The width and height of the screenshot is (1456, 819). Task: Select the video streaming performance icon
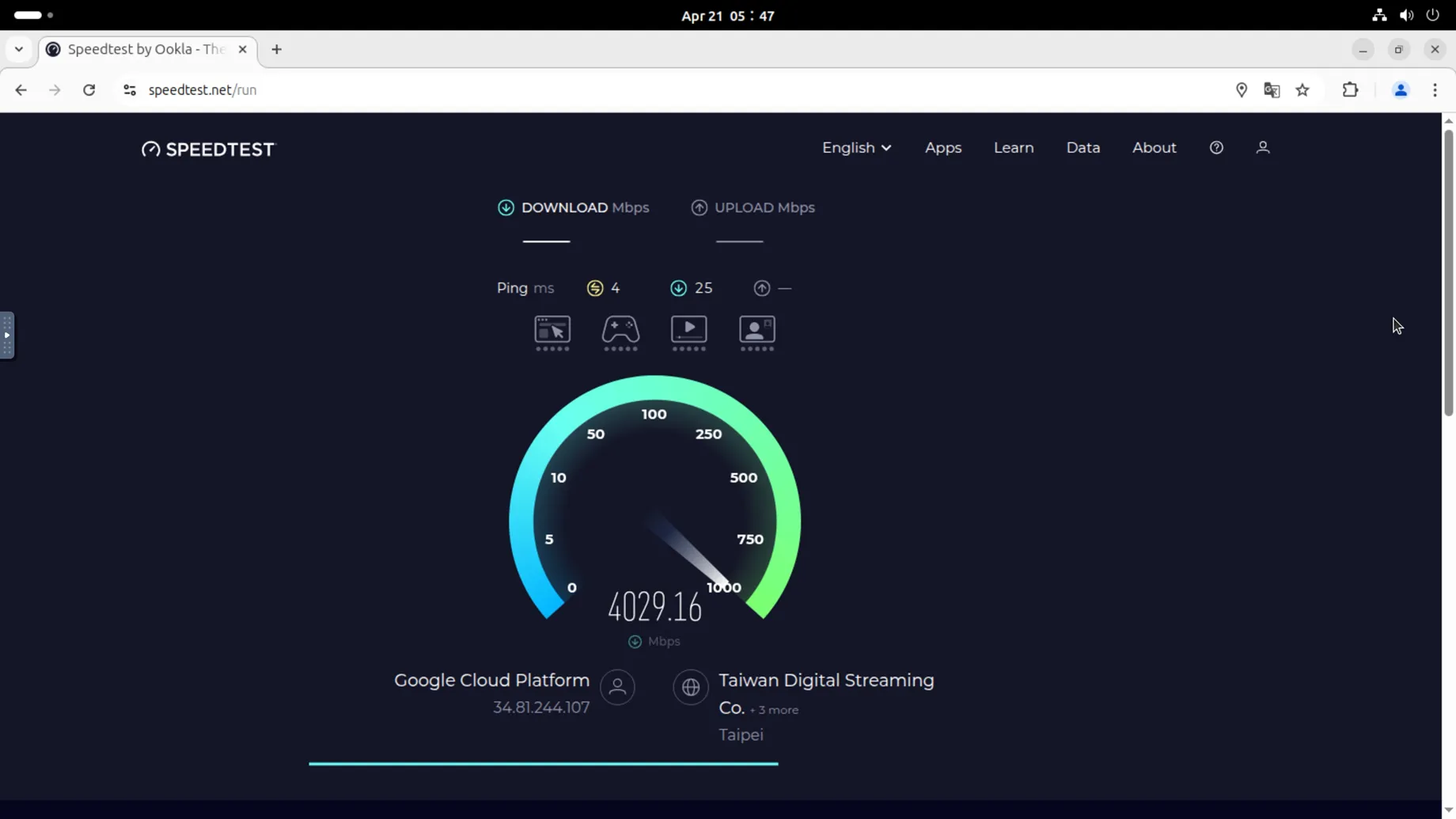point(688,332)
